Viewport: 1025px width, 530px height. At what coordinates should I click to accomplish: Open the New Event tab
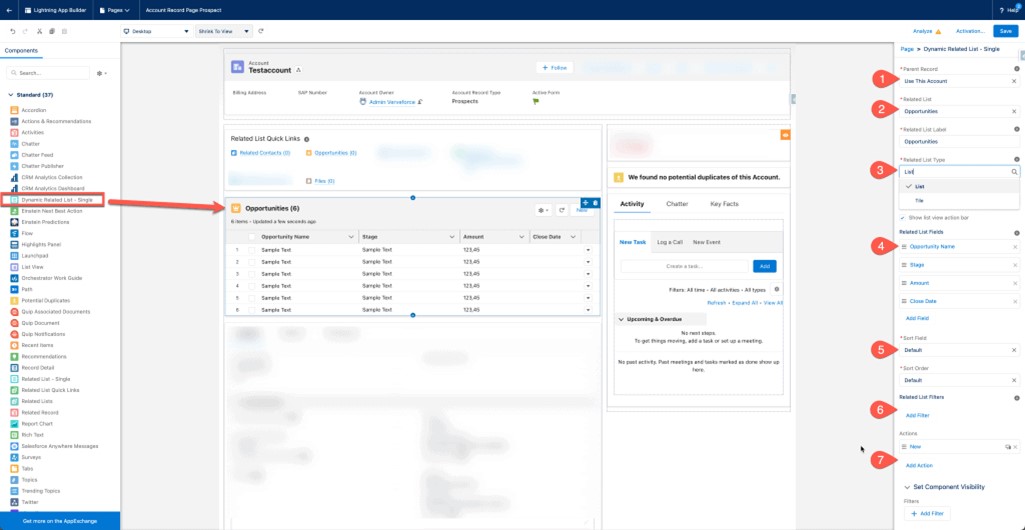pyautogui.click(x=707, y=242)
